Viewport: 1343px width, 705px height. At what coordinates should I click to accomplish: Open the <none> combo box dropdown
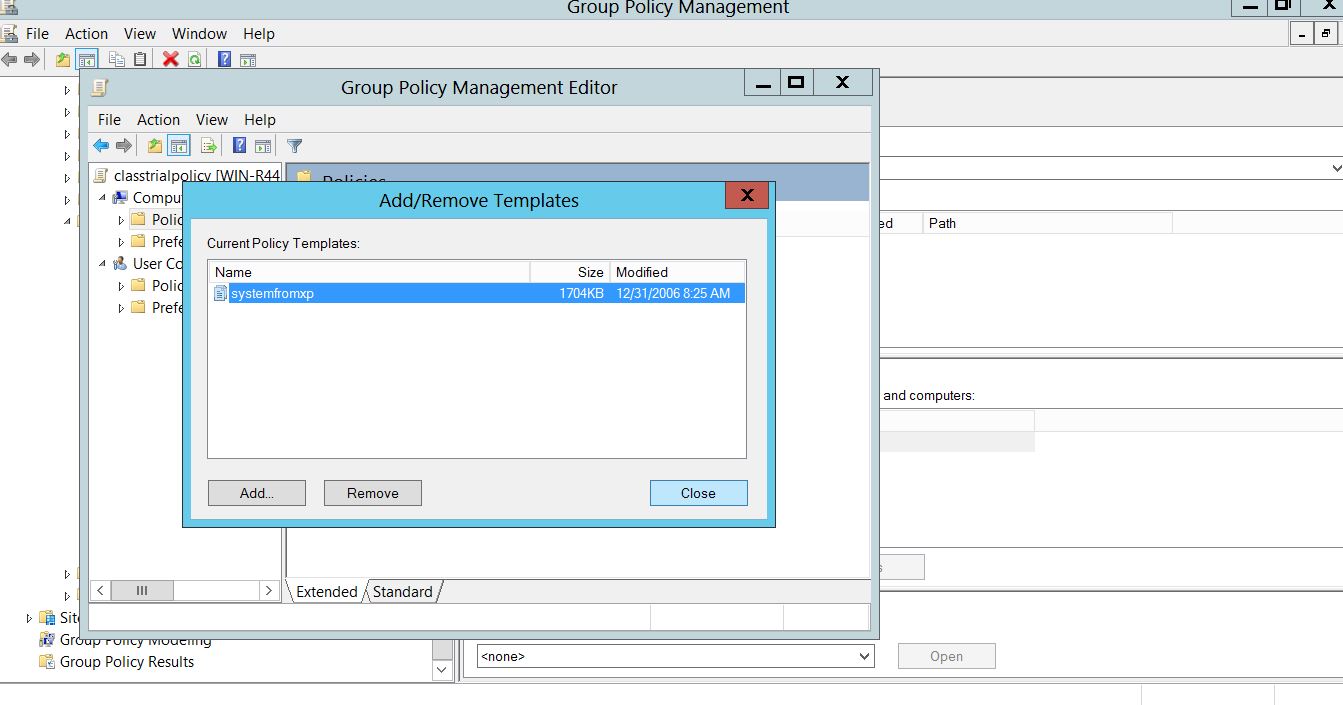tap(864, 657)
